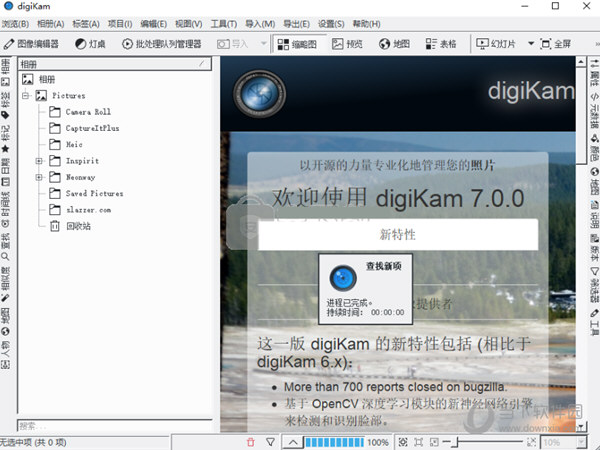Open the 灯桌 light table

(90, 44)
